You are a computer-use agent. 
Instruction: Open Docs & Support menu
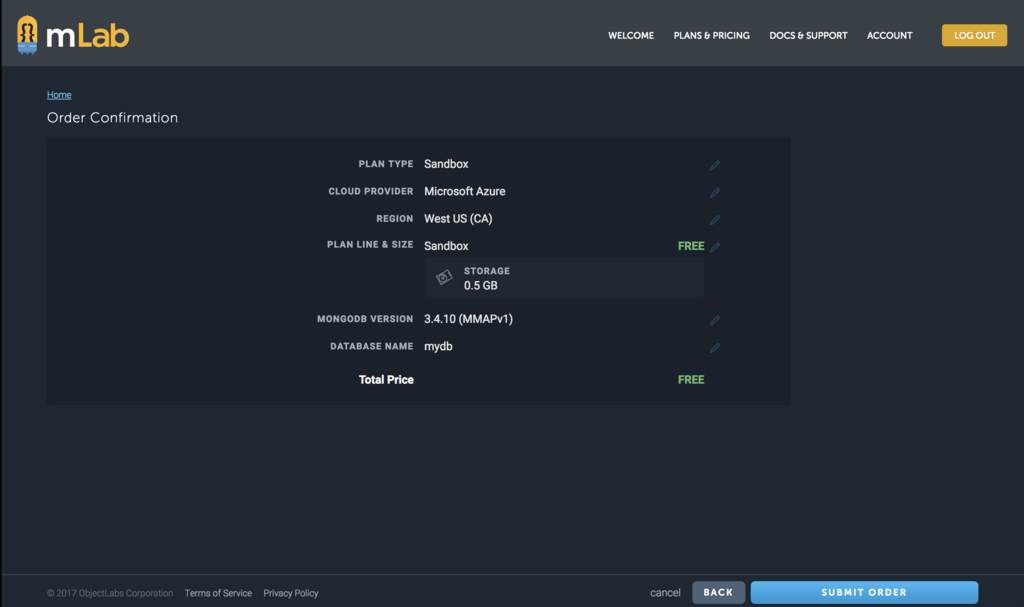808,35
